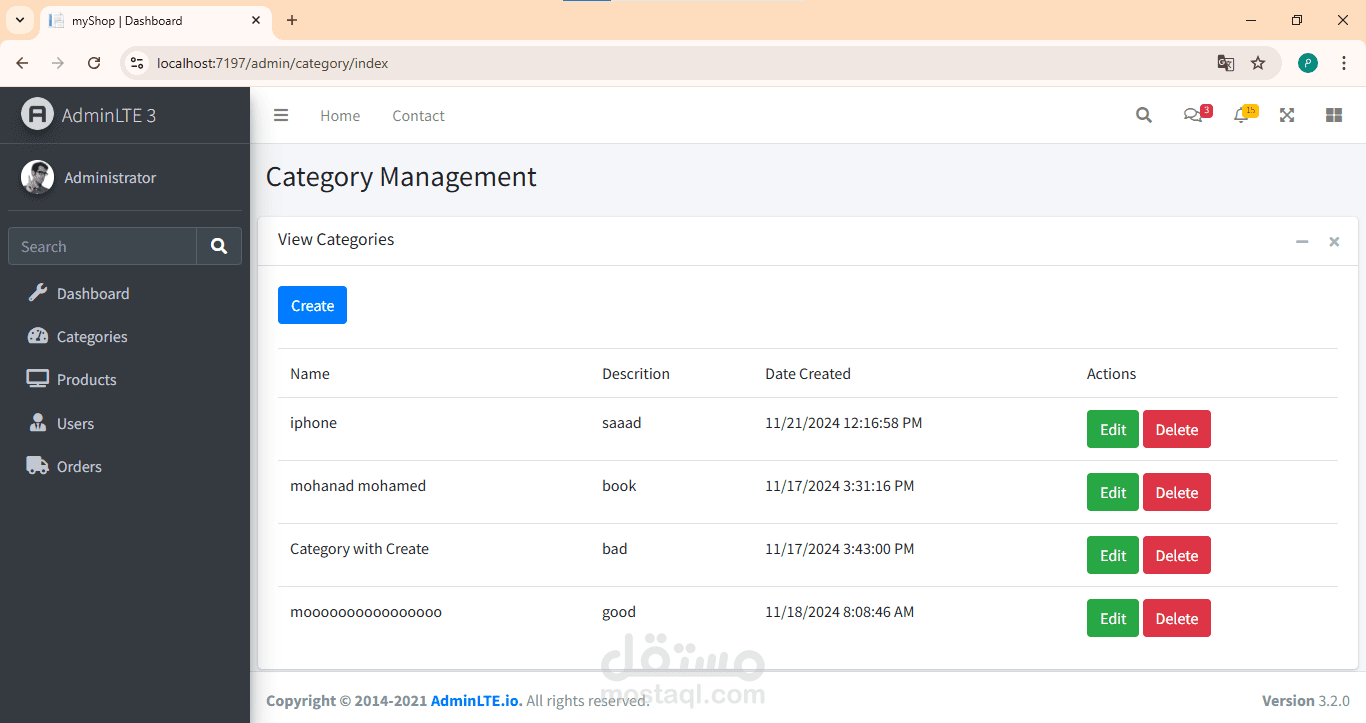Click the browser address bar URL
Screen dimensions: 1366x723
point(272,63)
